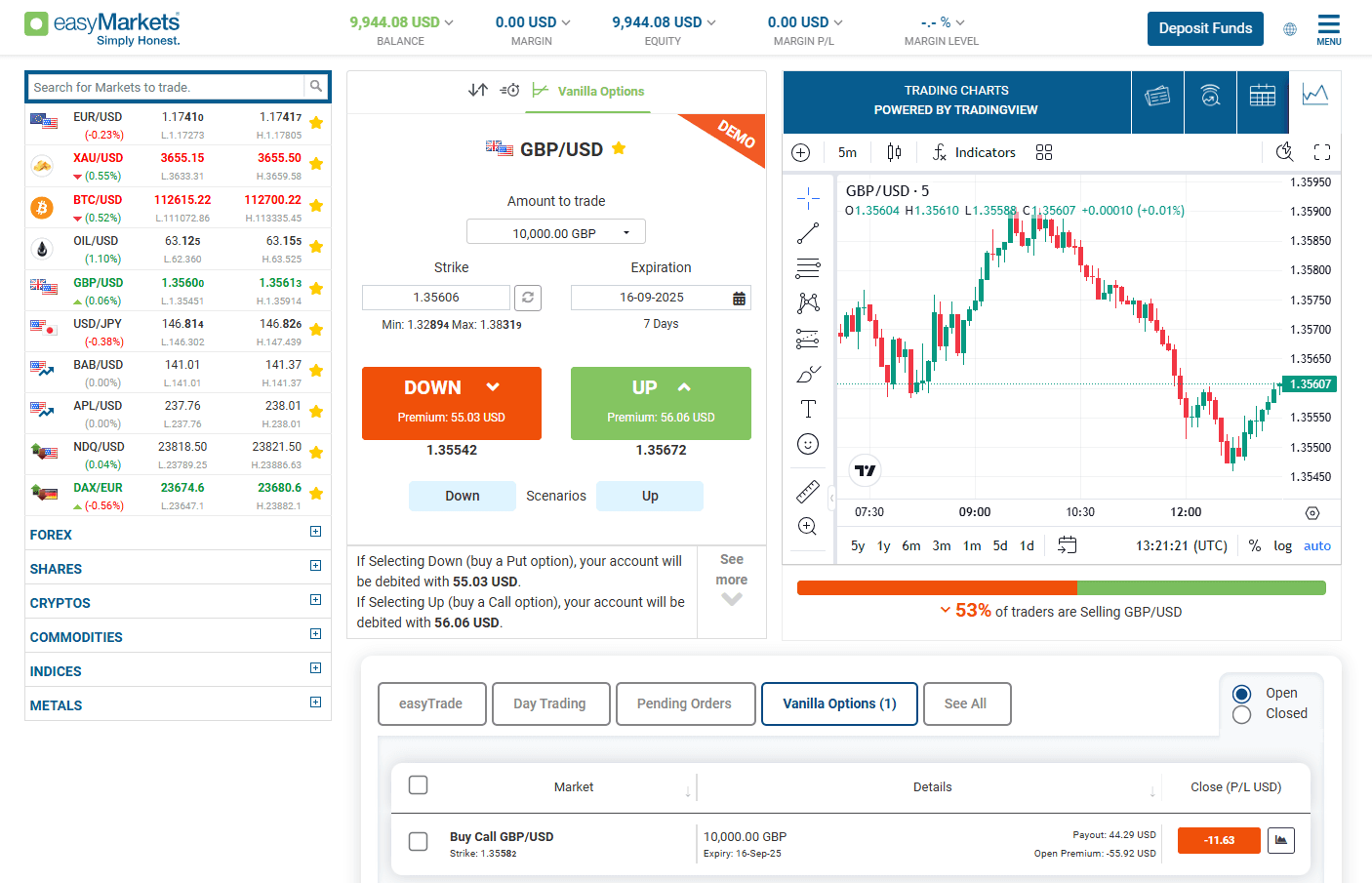Select the trend line drawing tool
This screenshot has width=1372, height=883.
(808, 233)
